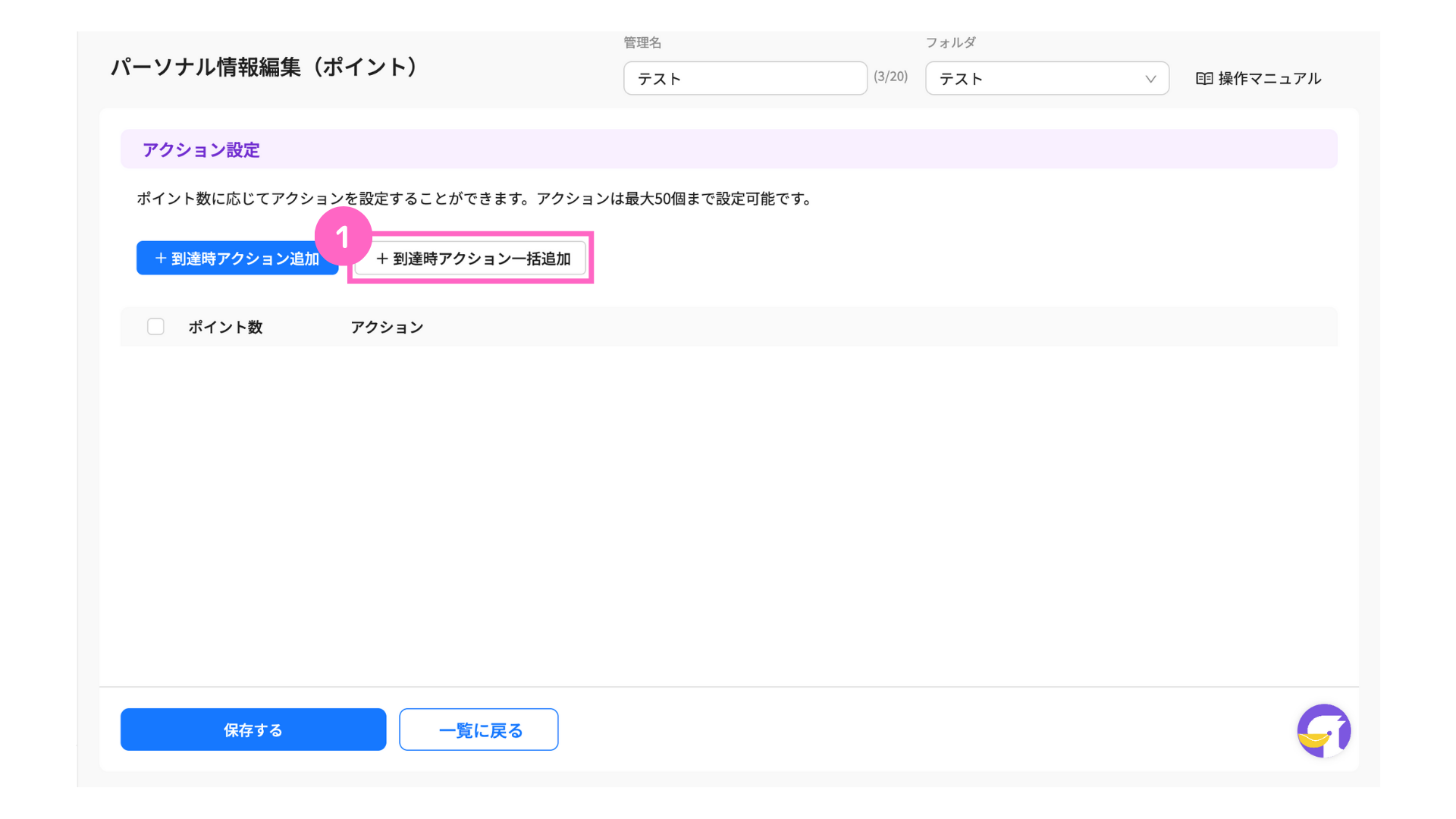Click the plus icon on 到達時アクション追加
Image resolution: width=1456 pixels, height=819 pixels.
point(160,259)
